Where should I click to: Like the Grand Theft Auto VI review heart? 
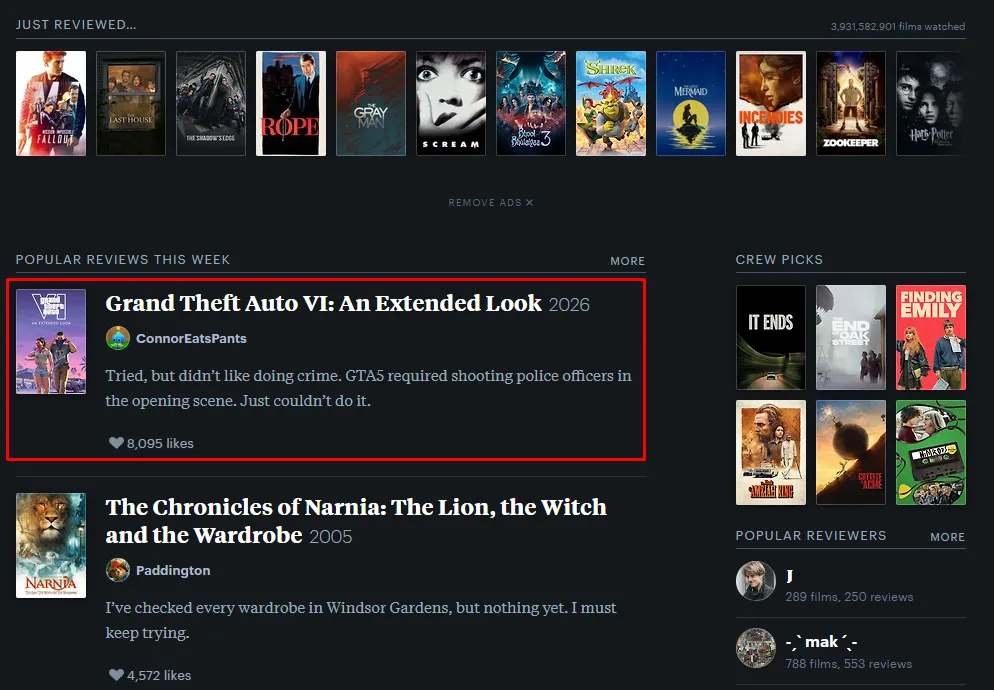coord(116,443)
